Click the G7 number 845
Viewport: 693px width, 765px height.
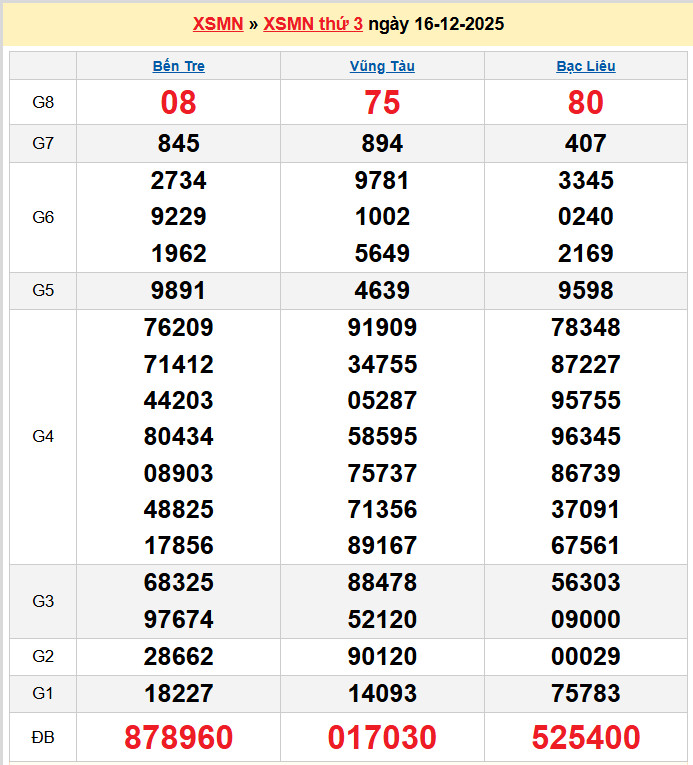pyautogui.click(x=179, y=144)
